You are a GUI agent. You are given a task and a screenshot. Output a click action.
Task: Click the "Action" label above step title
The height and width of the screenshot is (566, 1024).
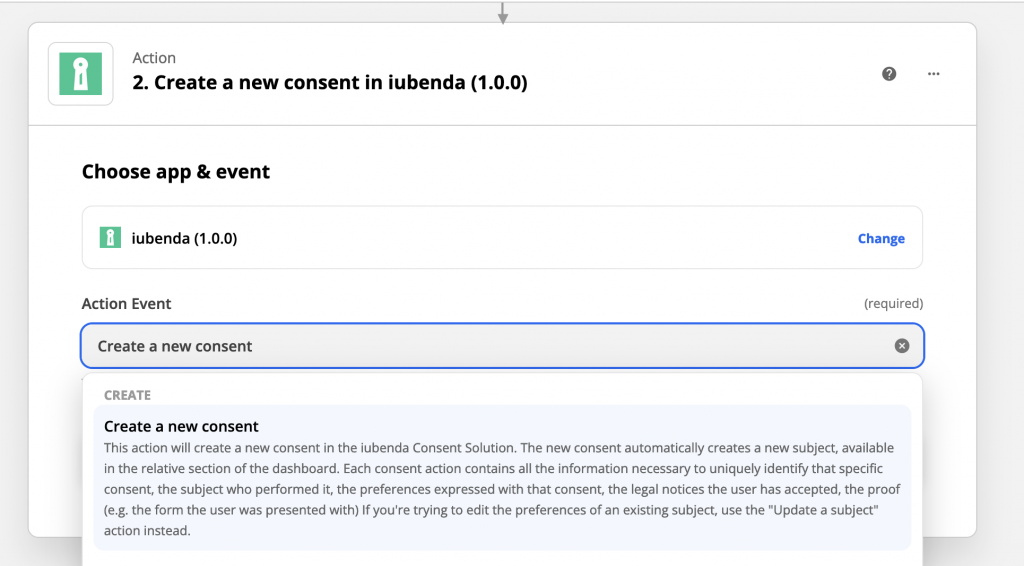click(x=154, y=58)
